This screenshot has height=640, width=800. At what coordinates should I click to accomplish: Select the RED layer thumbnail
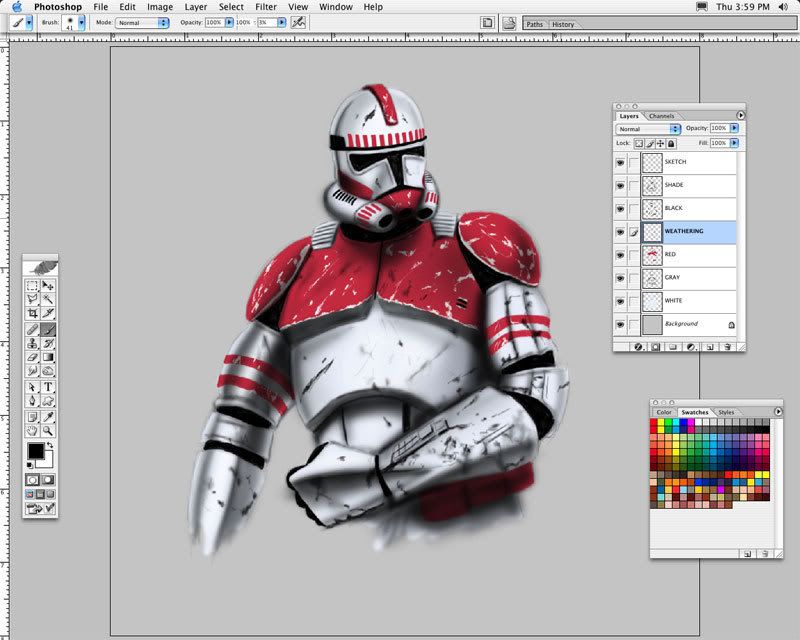[652, 255]
